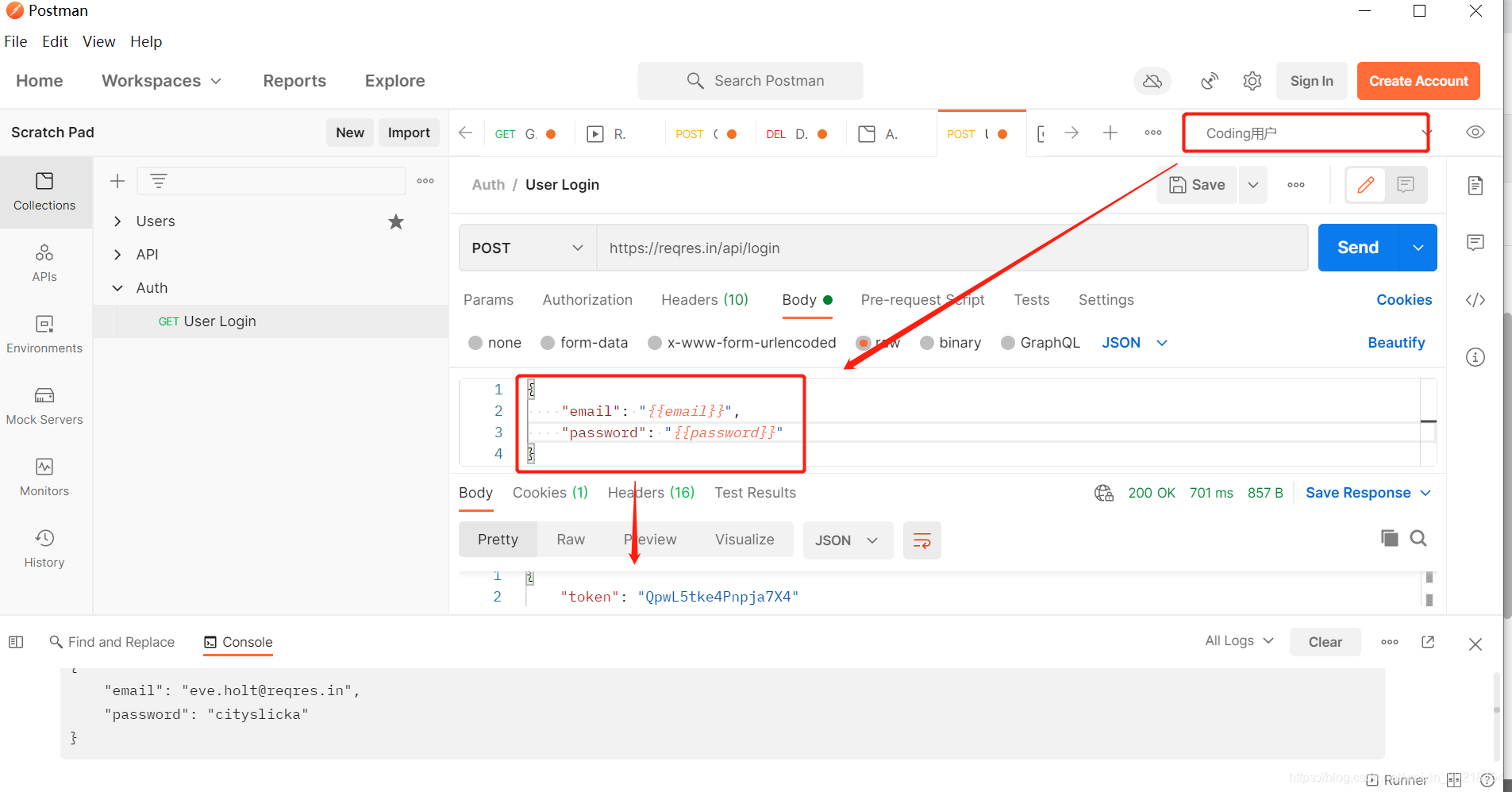Open the View menu
Screen dimensions: 1512x792
tap(98, 41)
